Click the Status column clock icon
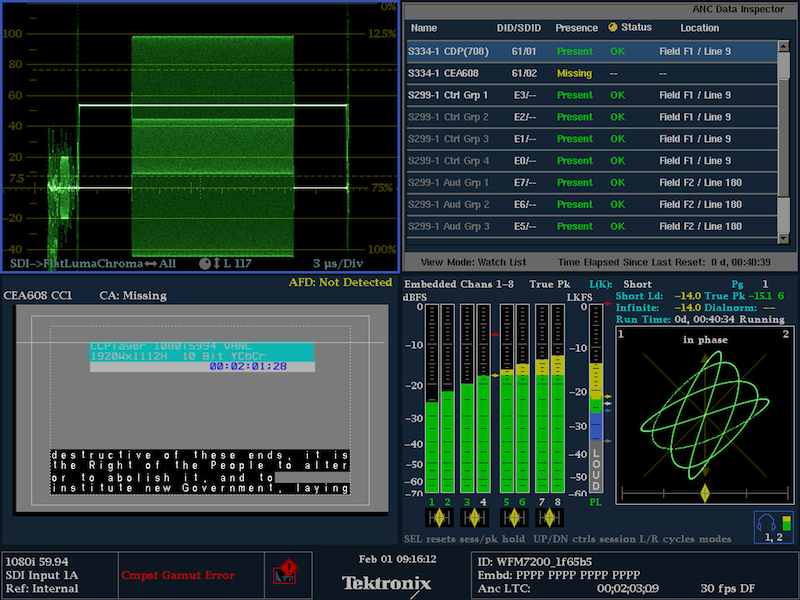 (x=613, y=27)
